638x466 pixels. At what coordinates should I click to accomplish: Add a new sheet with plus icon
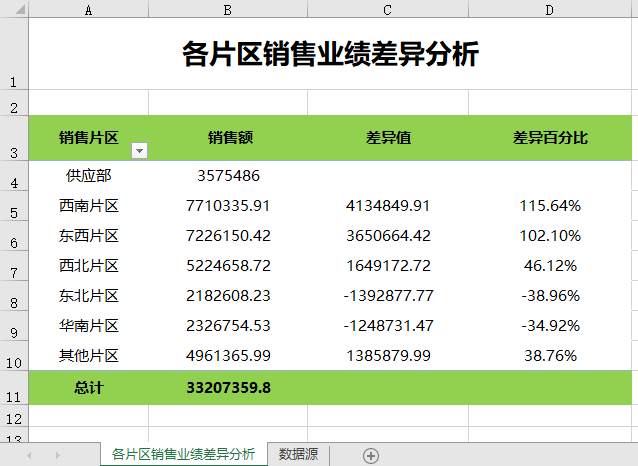click(x=371, y=455)
